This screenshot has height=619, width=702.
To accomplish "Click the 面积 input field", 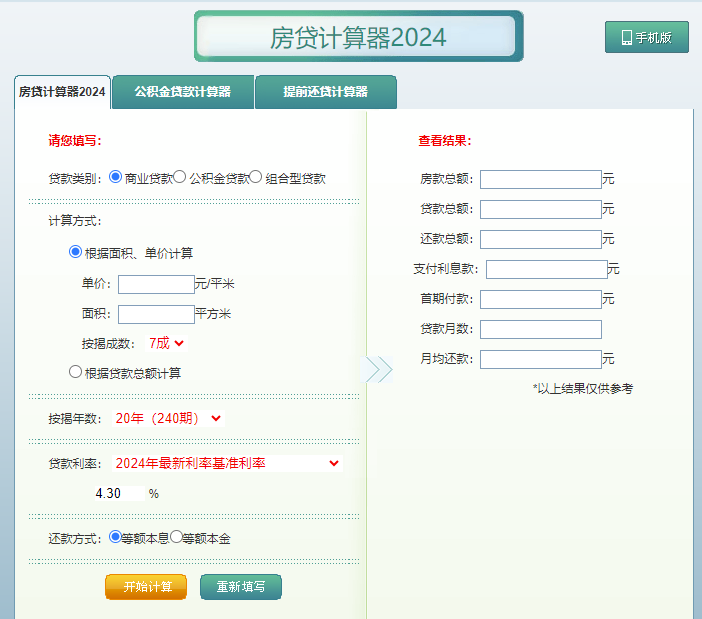I will click(156, 314).
